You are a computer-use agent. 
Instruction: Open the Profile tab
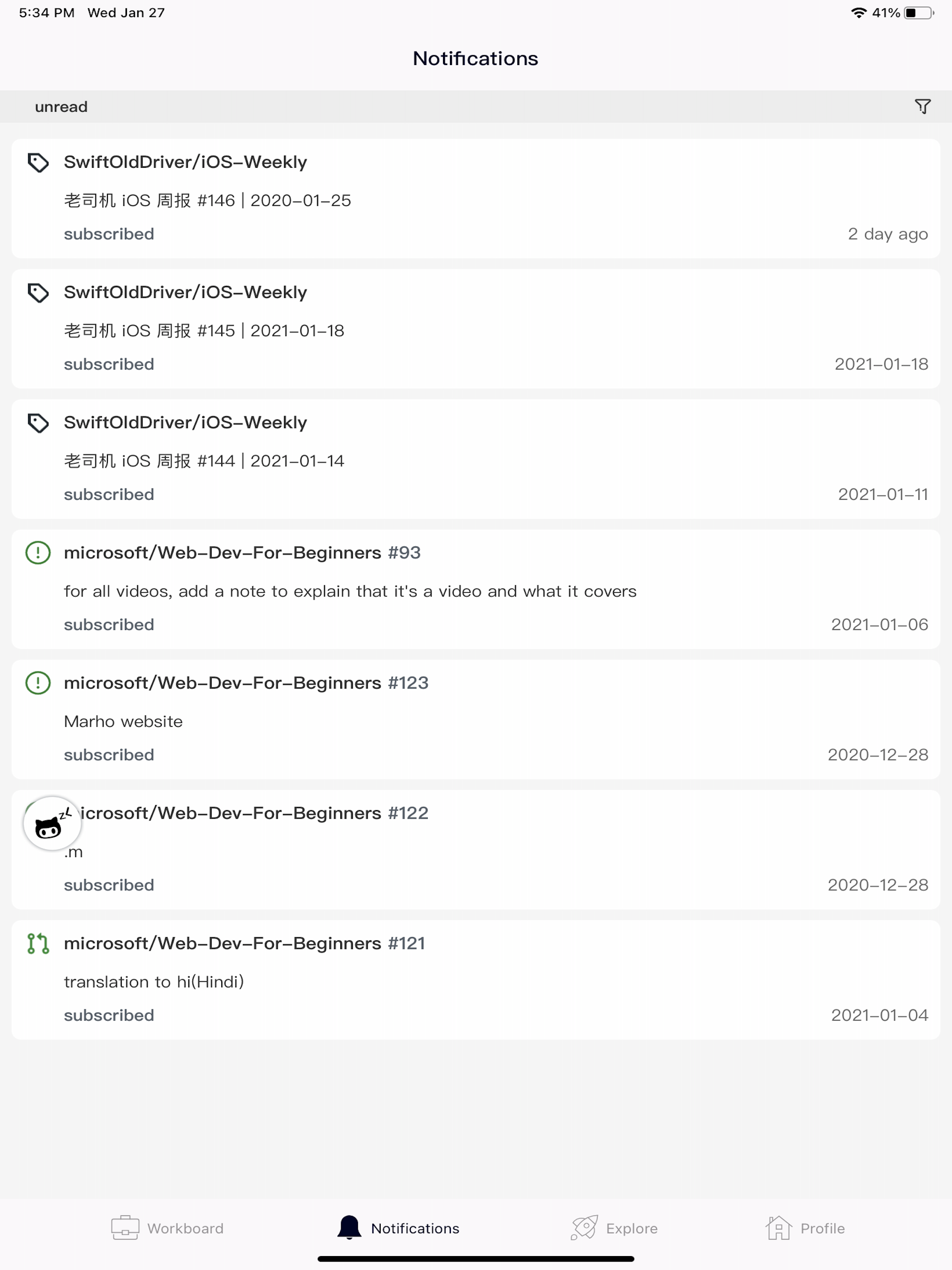805,1228
